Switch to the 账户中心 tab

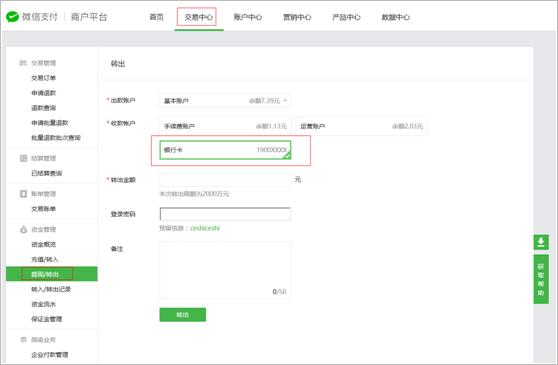248,17
